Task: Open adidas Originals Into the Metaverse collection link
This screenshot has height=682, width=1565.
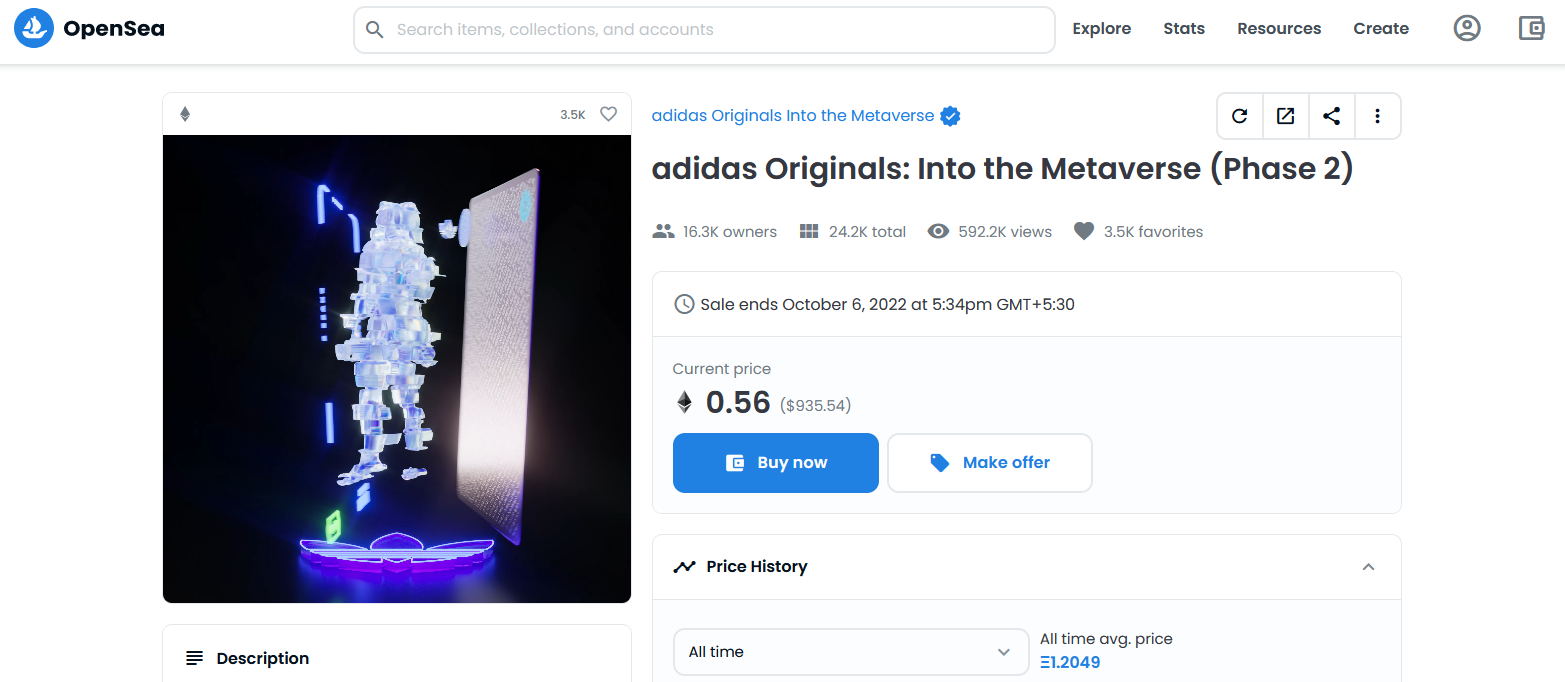Action: coord(793,116)
